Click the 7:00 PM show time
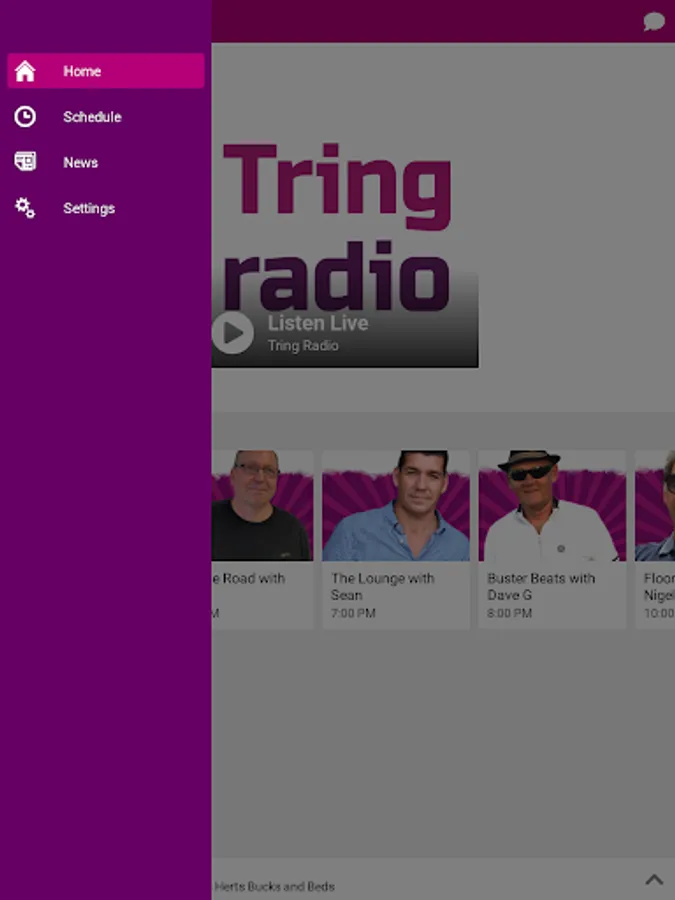675x900 pixels. click(x=353, y=613)
